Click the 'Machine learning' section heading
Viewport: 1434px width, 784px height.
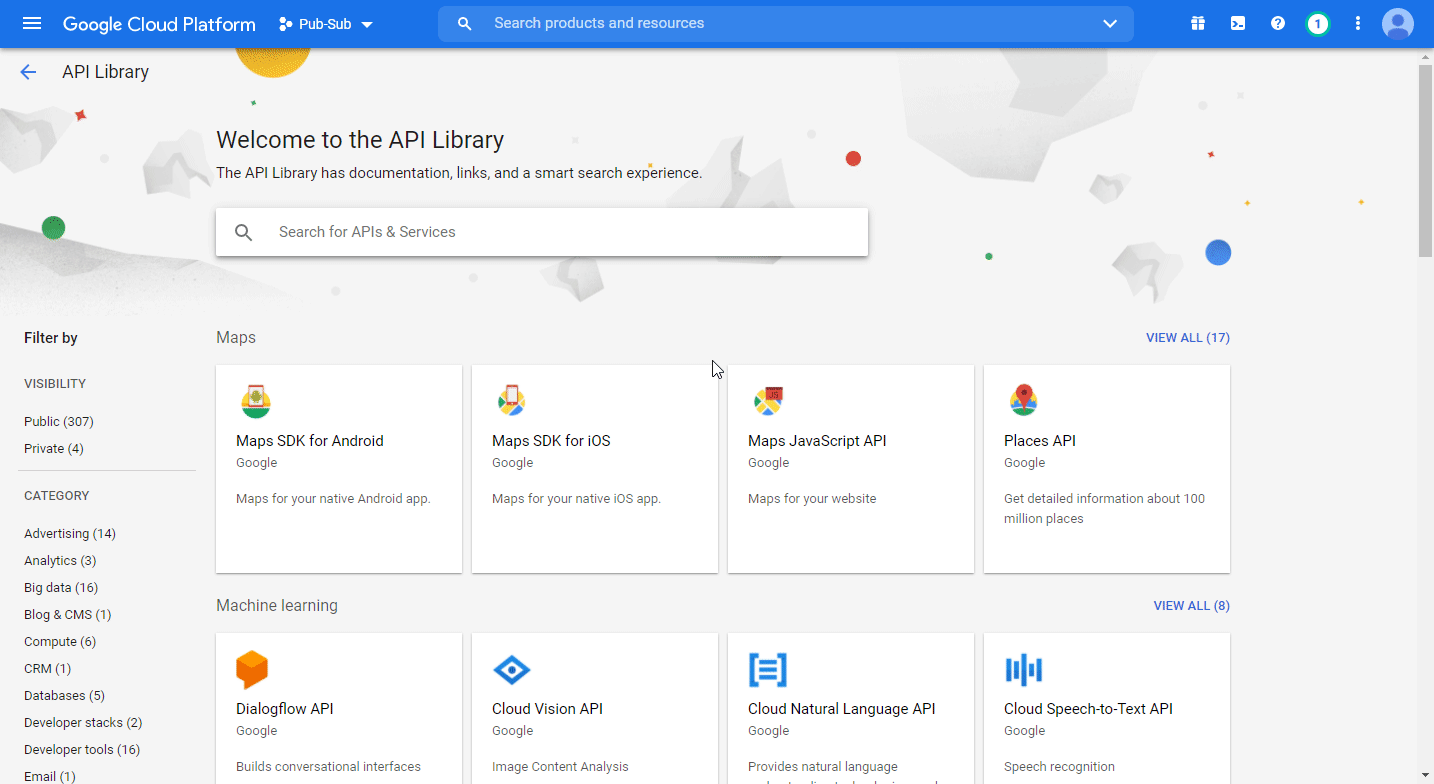[x=277, y=606]
